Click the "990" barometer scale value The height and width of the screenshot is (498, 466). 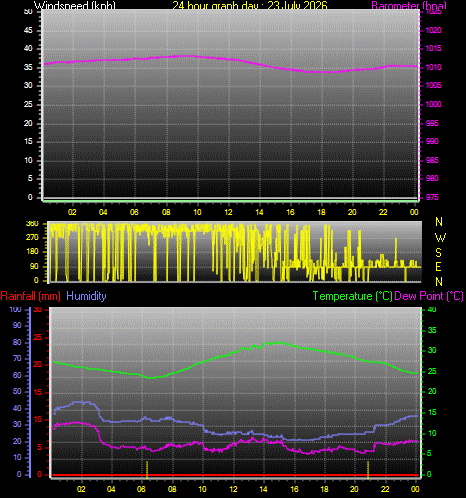(x=432, y=141)
